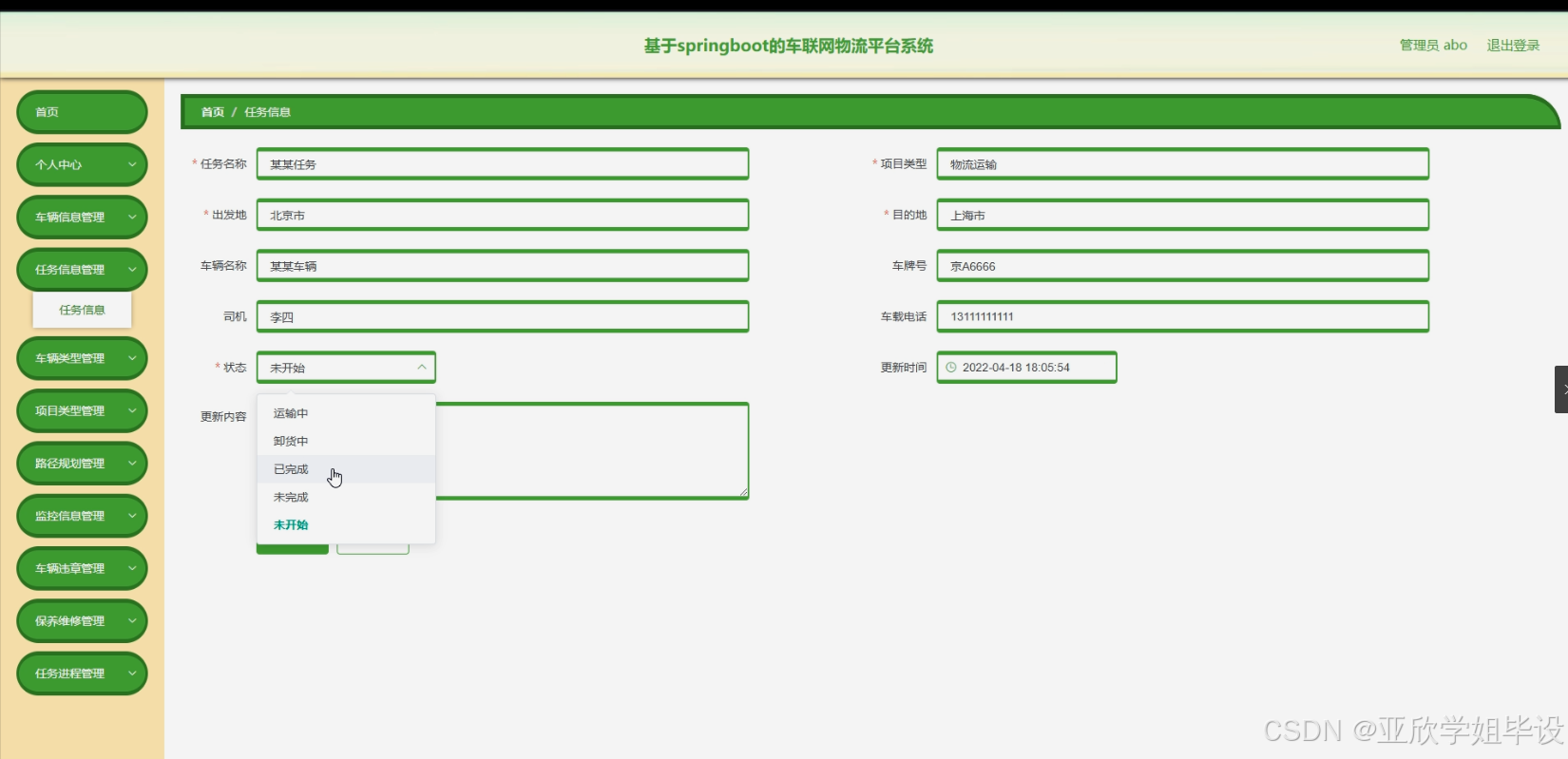Focus the 车载电话 input field
The width and height of the screenshot is (1568, 759).
point(1183,316)
